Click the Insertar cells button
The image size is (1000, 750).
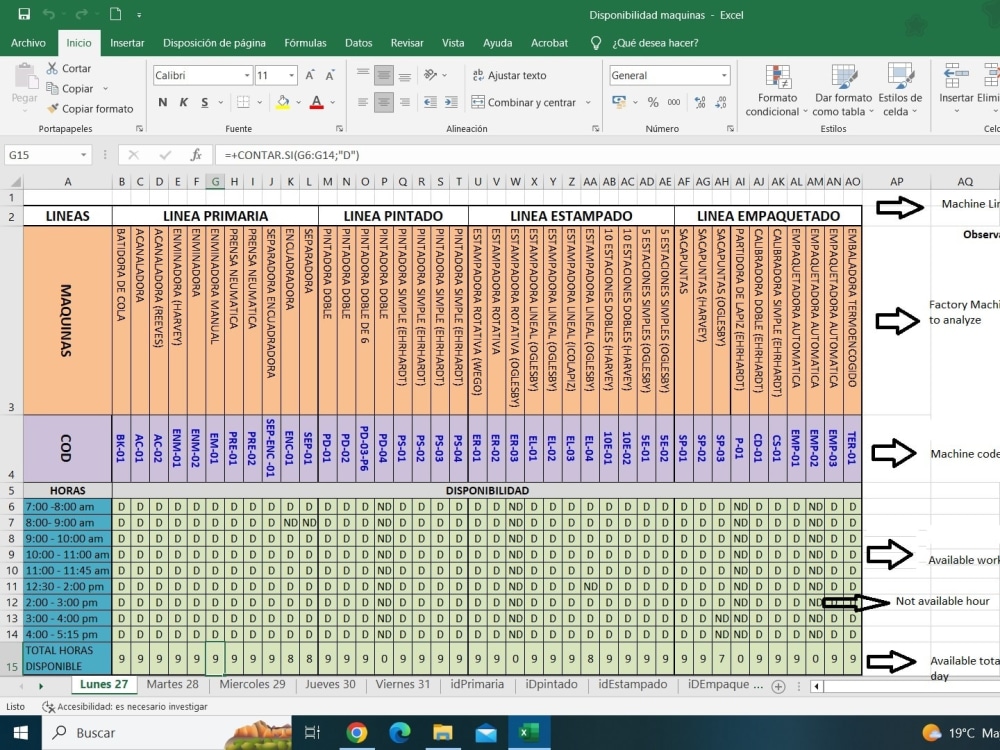click(x=956, y=88)
